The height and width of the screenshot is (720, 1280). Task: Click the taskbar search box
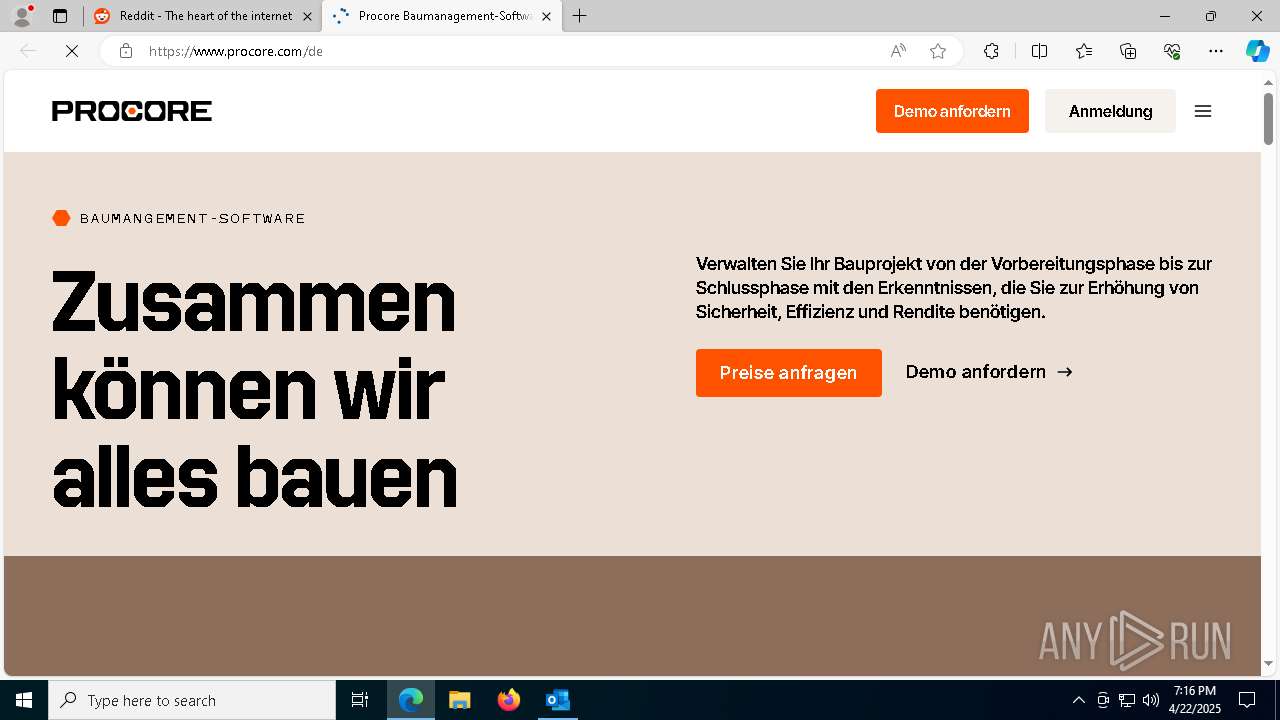tap(192, 700)
